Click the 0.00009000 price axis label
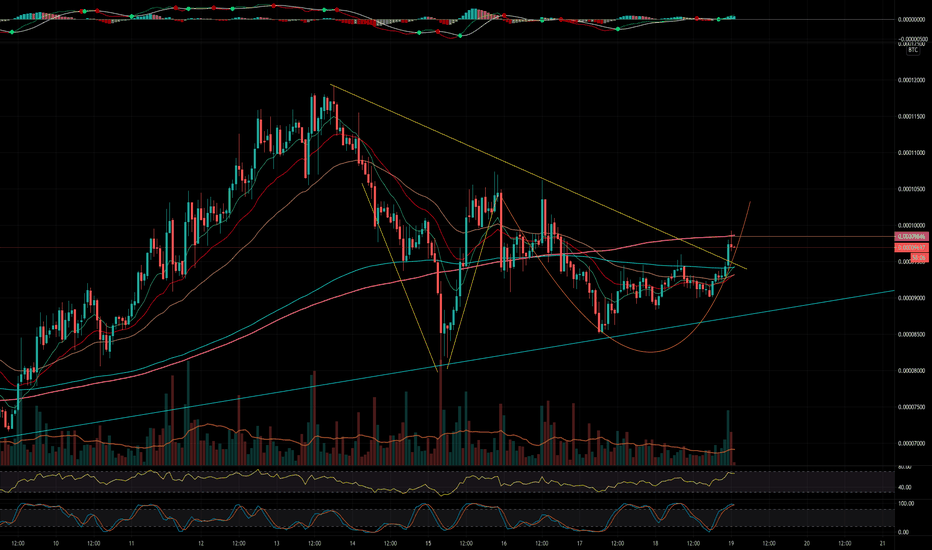The image size is (932, 550). (911, 298)
